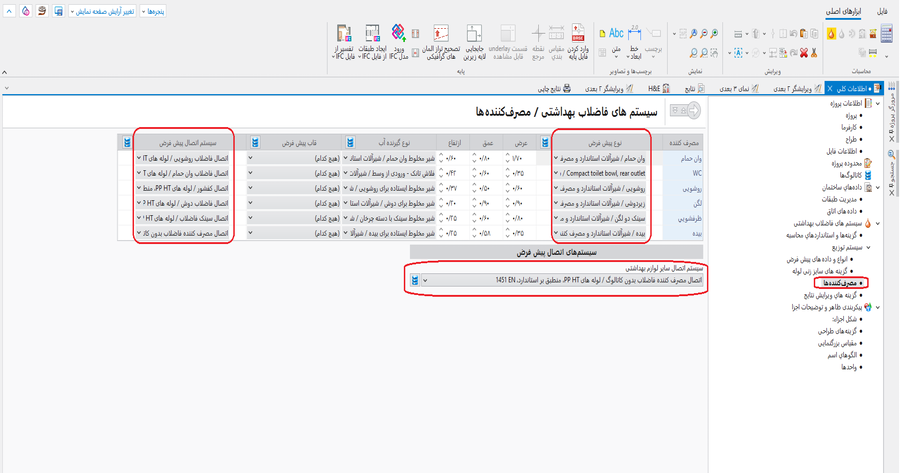The height and width of the screenshot is (473, 900).
Task: Click catalog icon in default connection system header
Action: (127, 142)
